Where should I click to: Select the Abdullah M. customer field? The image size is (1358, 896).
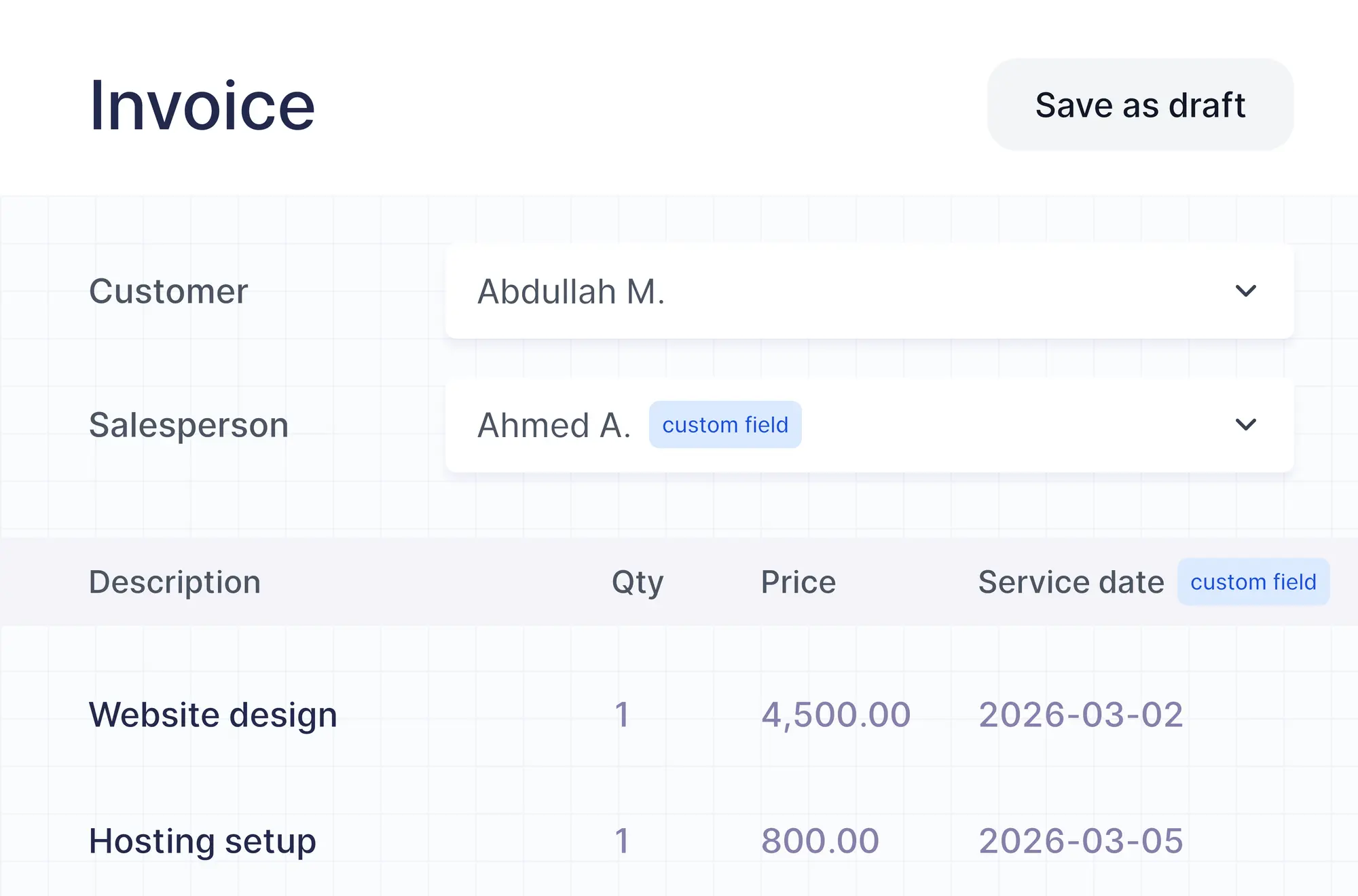coord(869,291)
